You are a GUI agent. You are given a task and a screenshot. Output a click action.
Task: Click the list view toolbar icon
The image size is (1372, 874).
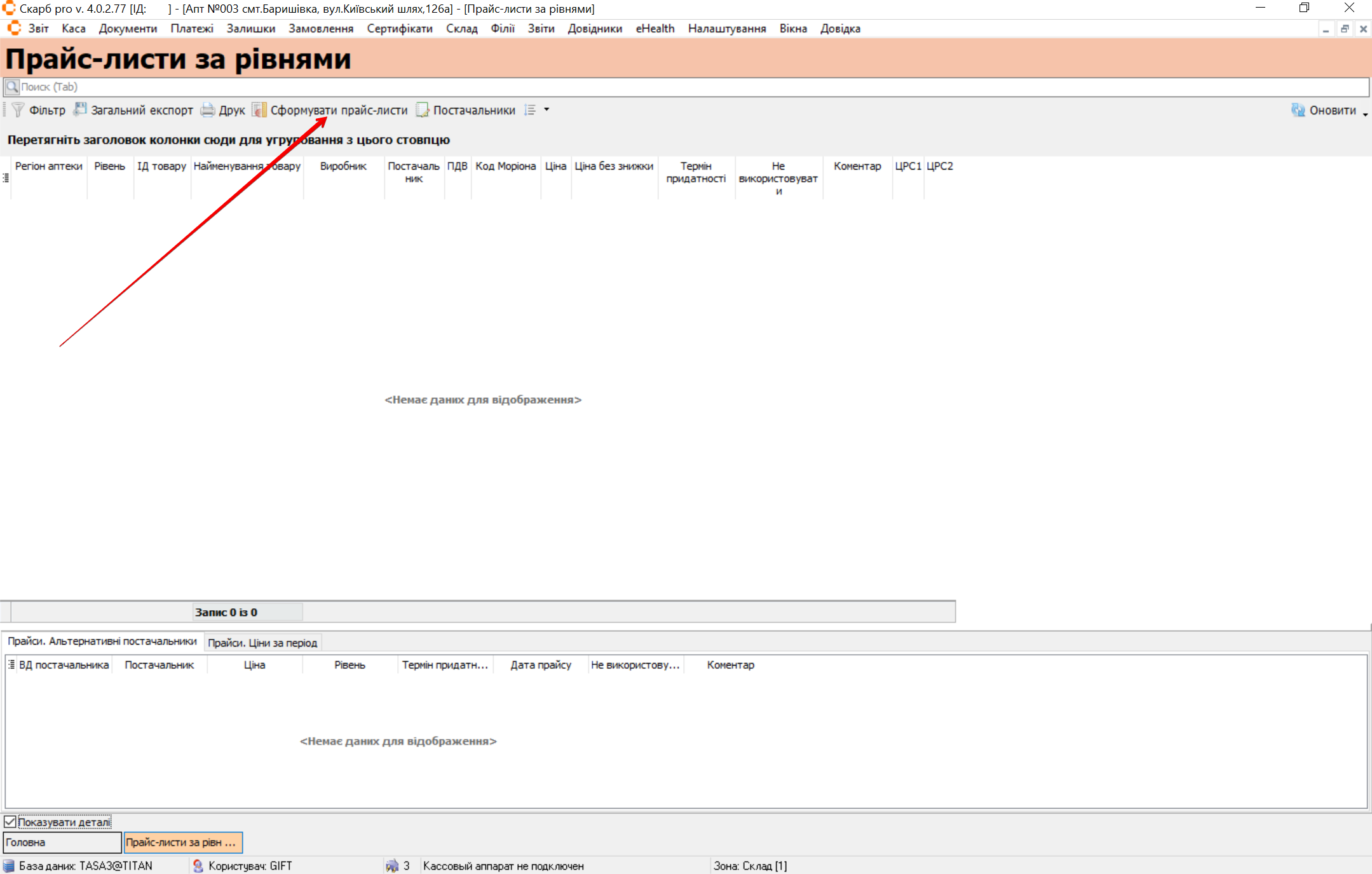pyautogui.click(x=530, y=110)
